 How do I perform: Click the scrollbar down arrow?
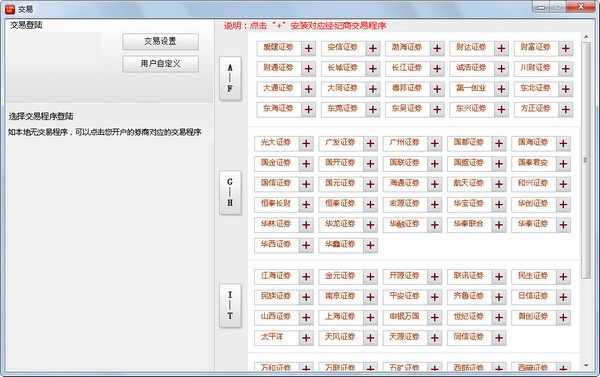(586, 366)
